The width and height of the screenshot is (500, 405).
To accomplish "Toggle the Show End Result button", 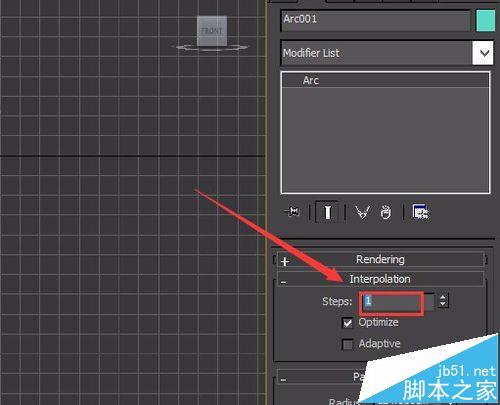I will [327, 212].
